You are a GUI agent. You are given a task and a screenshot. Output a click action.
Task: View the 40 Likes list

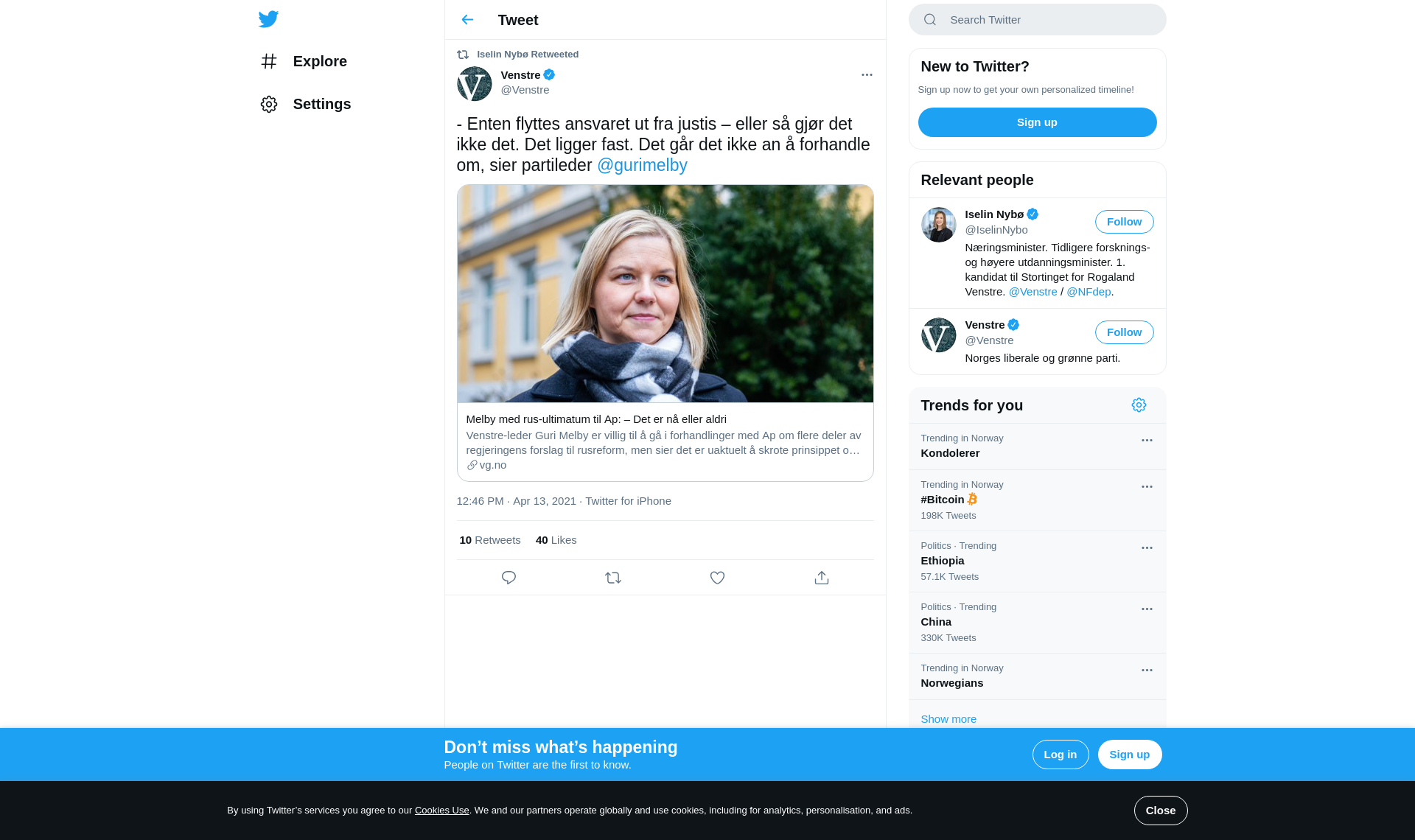click(x=556, y=540)
